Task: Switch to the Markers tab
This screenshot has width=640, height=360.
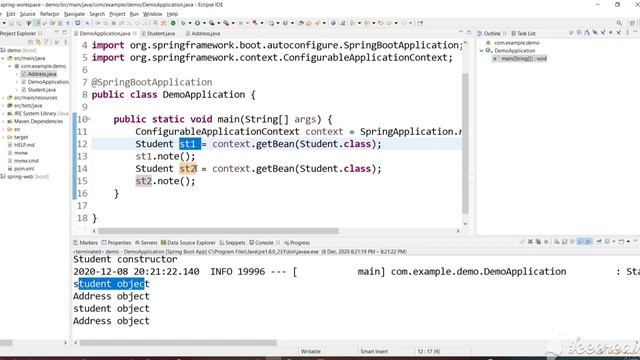Action: [86, 242]
